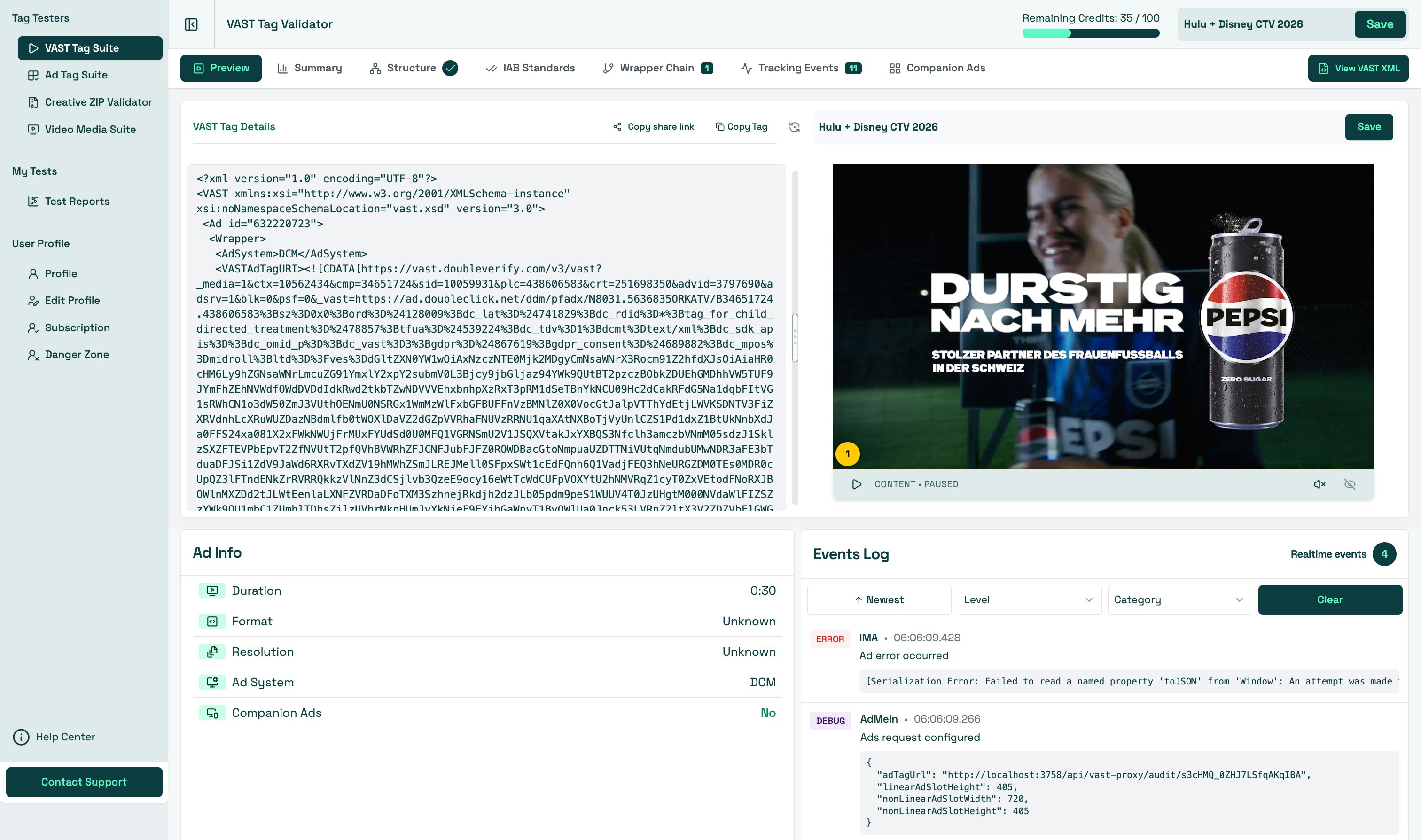Click the ERROR level tag in Events Log
Viewport: 1421px width, 840px height.
point(830,639)
